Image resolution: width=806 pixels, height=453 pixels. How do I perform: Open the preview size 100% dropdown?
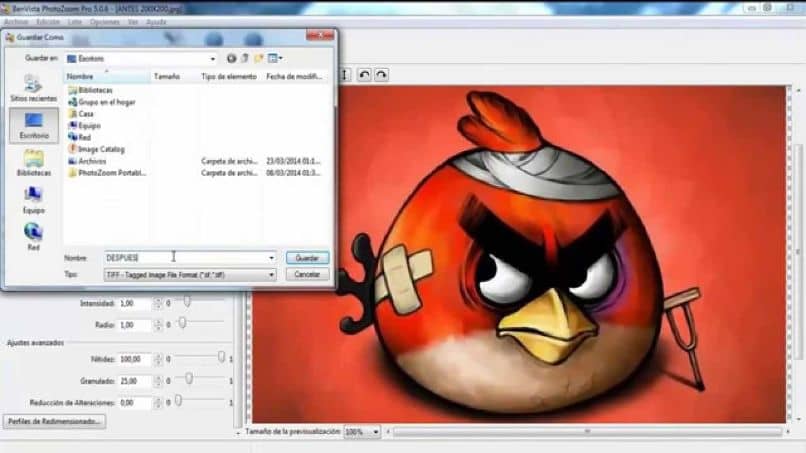[375, 432]
